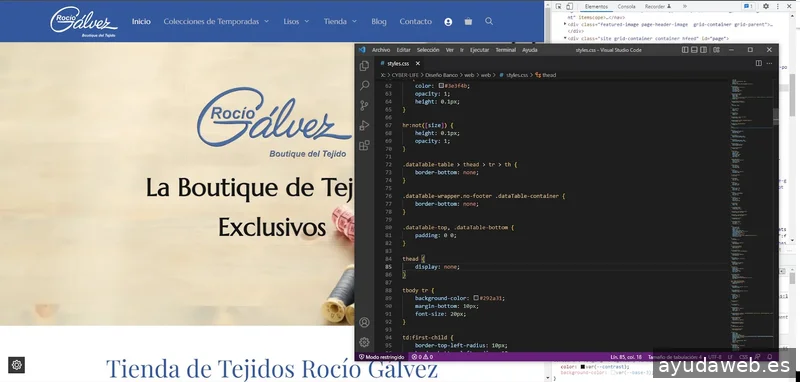Click the VS Code editor vertical scrollbar
The image size is (800, 382).
[x=776, y=214]
